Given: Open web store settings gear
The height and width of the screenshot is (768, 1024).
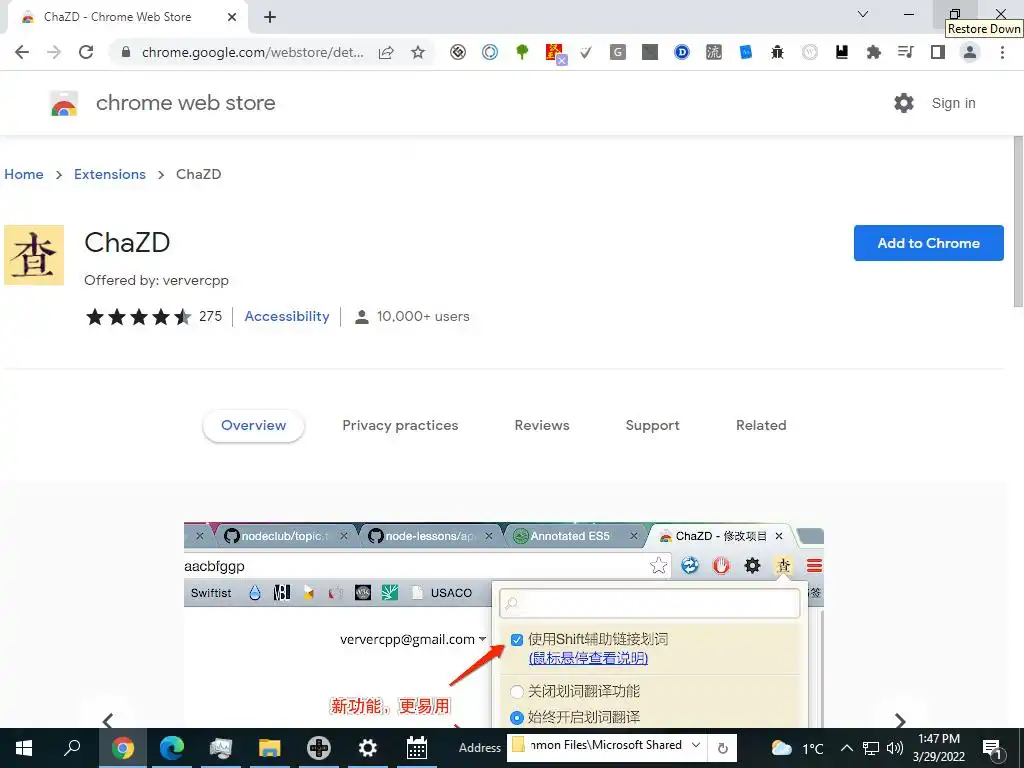Looking at the screenshot, I should tap(904, 103).
